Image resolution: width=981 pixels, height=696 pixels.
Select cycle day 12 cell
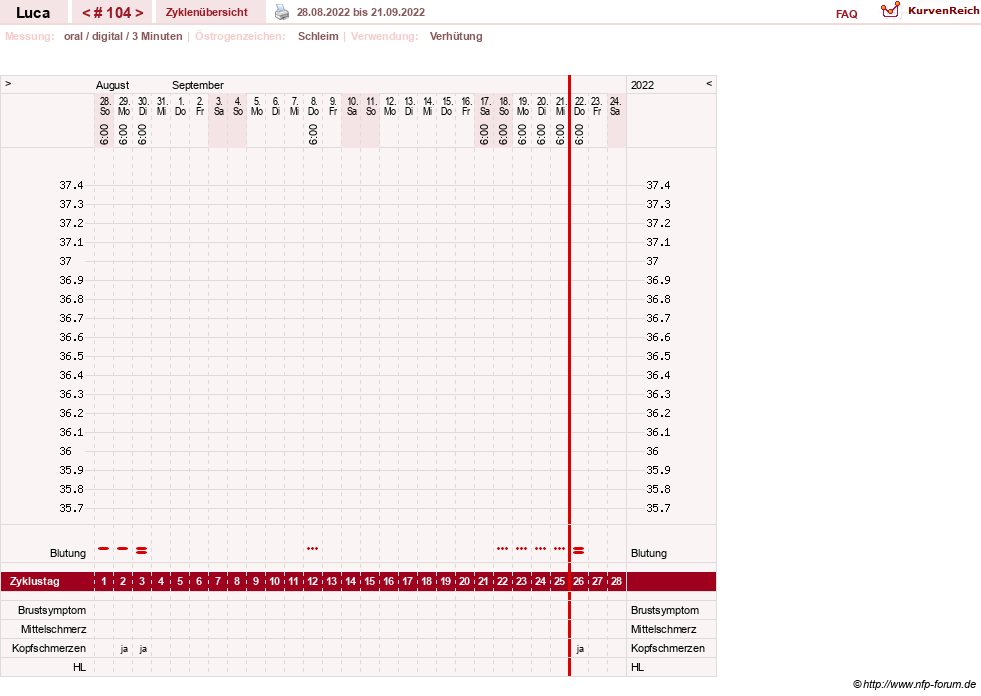[312, 581]
